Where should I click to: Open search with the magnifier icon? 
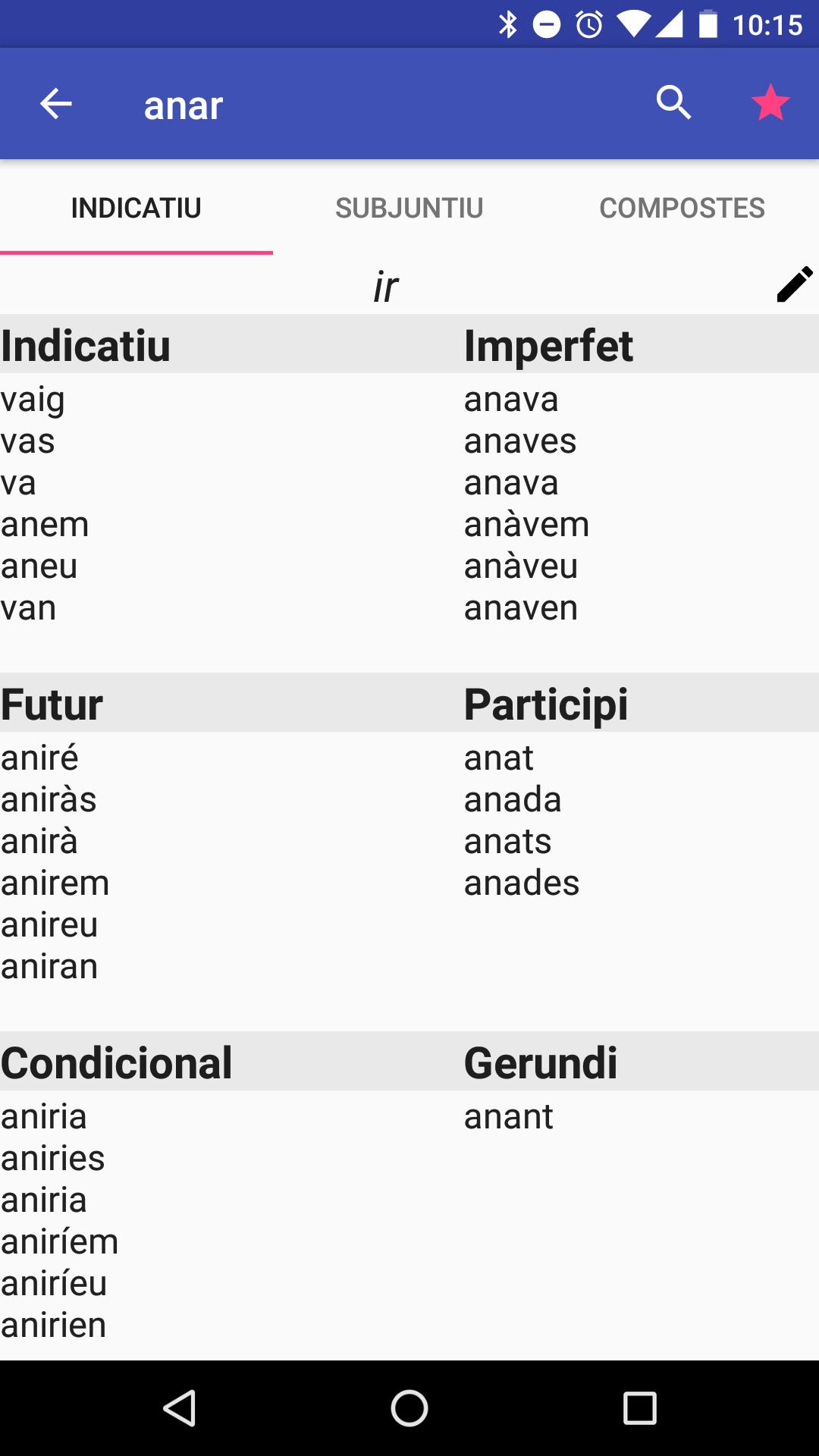coord(673,102)
